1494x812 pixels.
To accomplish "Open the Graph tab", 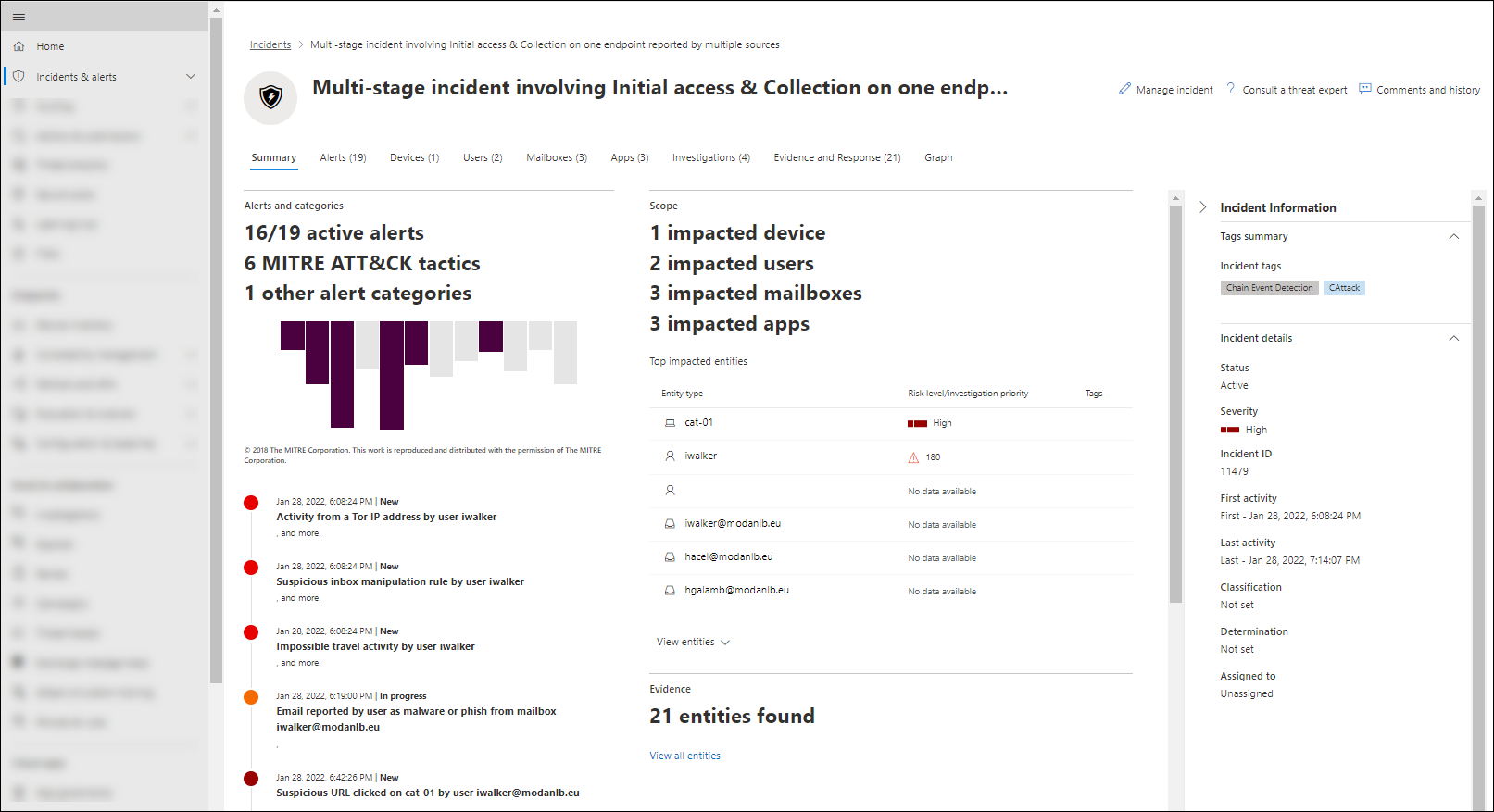I will coord(938,158).
